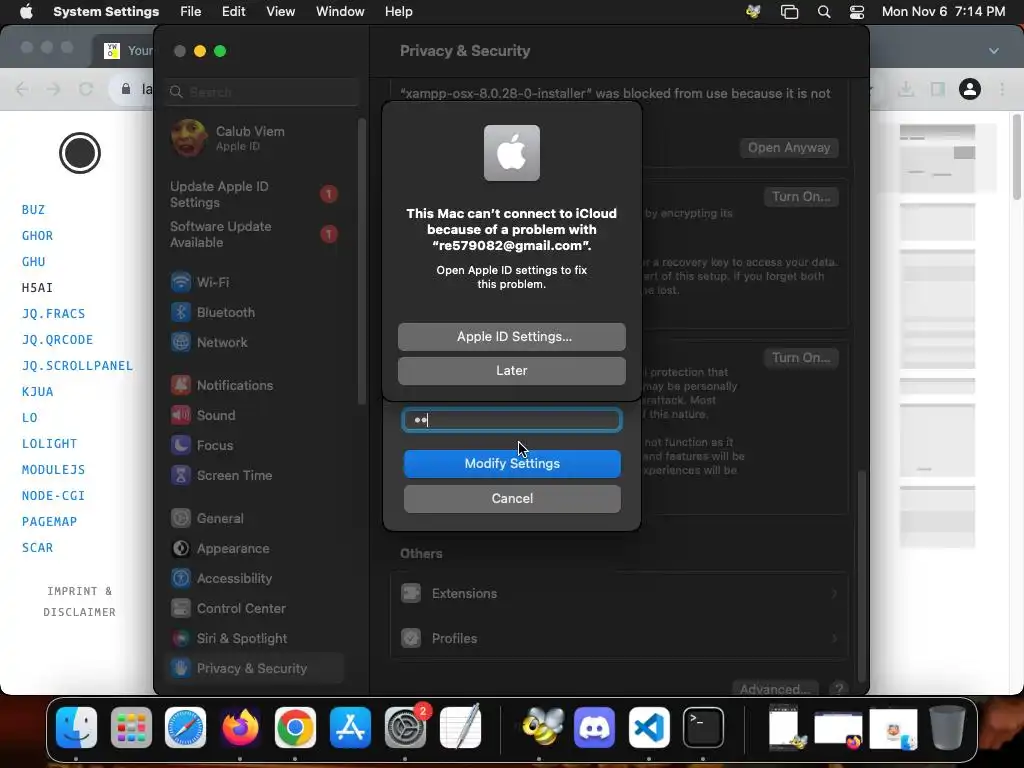
Task: Open the Wi-Fi settings icon
Action: [x=181, y=282]
